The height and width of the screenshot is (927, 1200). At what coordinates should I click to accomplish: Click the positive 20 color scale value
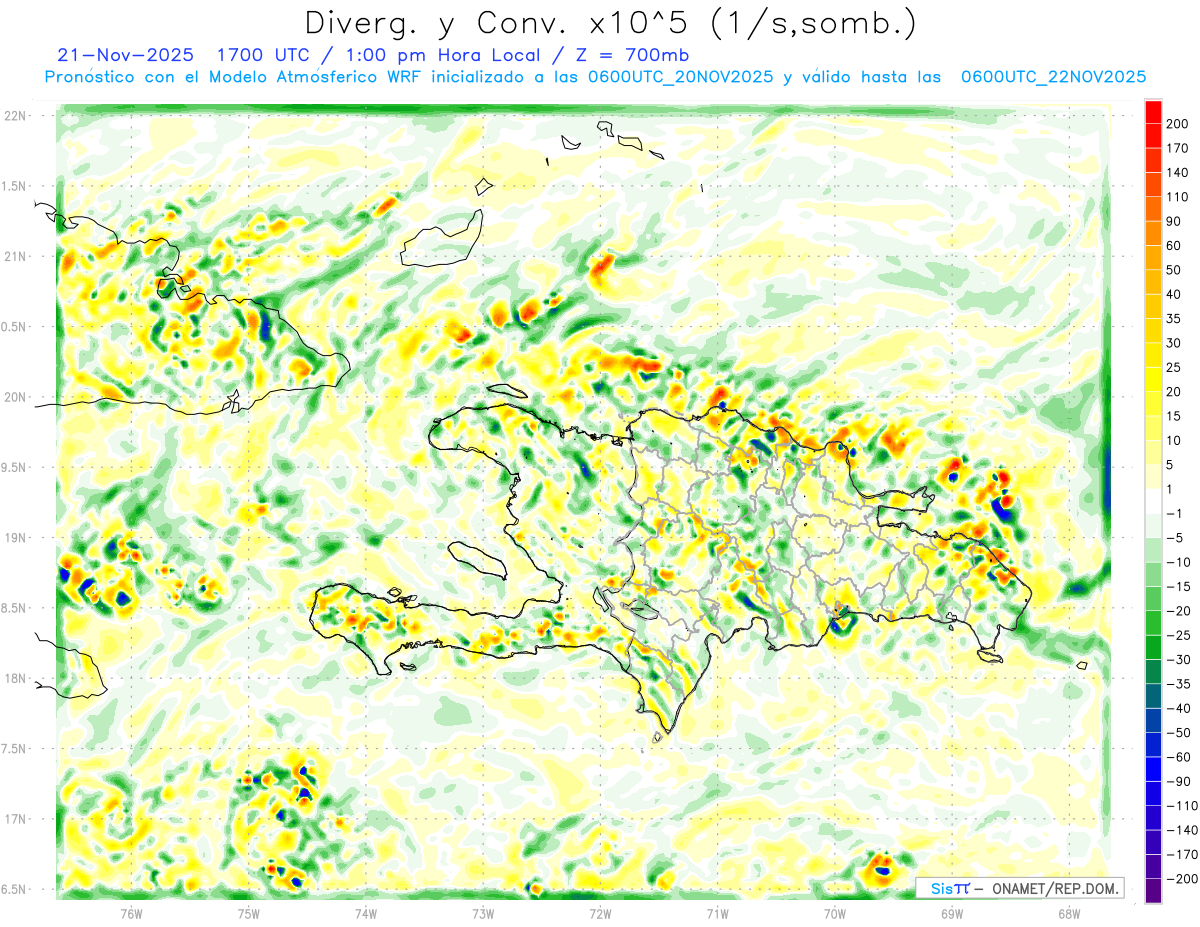tap(1173, 391)
